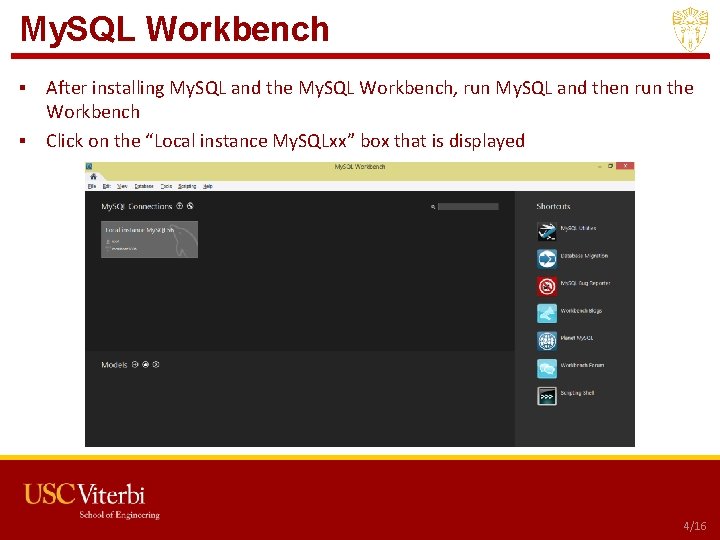The width and height of the screenshot is (720, 540).
Task: Click the add new connection plus icon
Action: coord(180,206)
